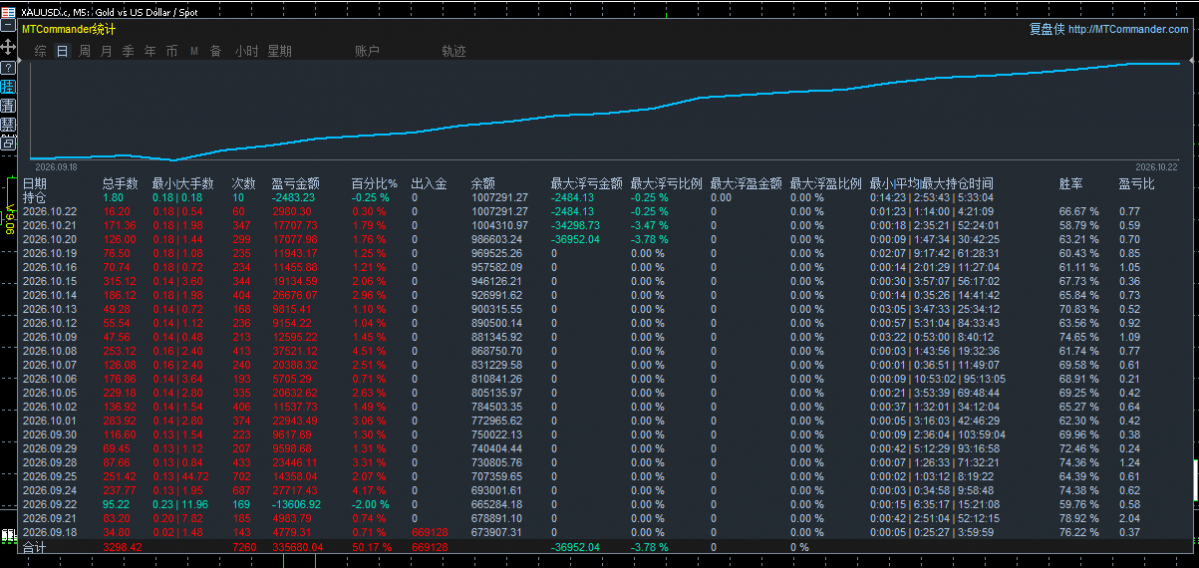Click the 2026.09.18 chart start date label
The image size is (1199, 568).
tap(57, 166)
